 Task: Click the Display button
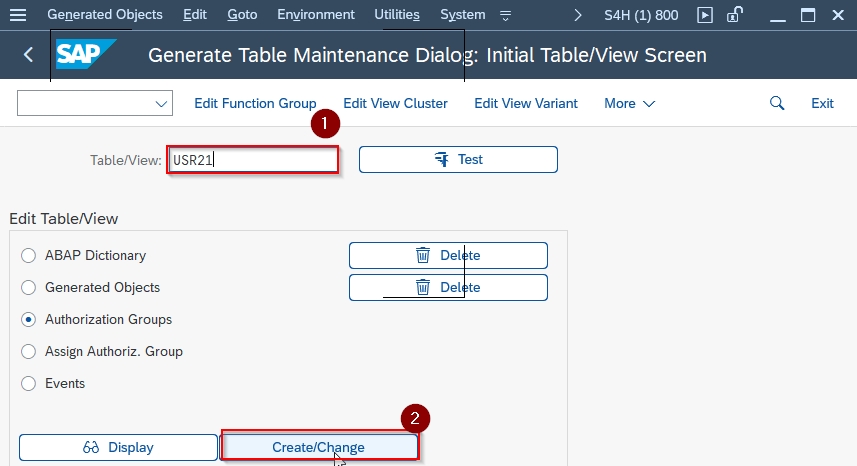[118, 447]
